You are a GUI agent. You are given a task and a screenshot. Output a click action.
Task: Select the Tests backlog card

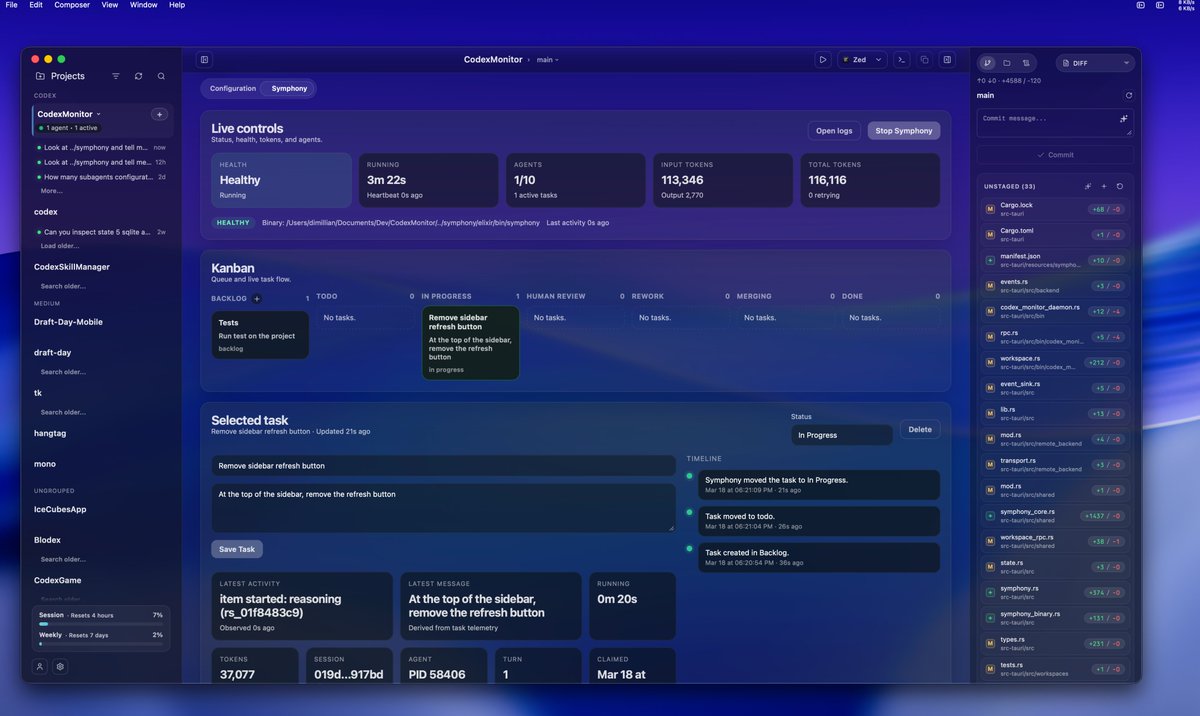tap(260, 335)
